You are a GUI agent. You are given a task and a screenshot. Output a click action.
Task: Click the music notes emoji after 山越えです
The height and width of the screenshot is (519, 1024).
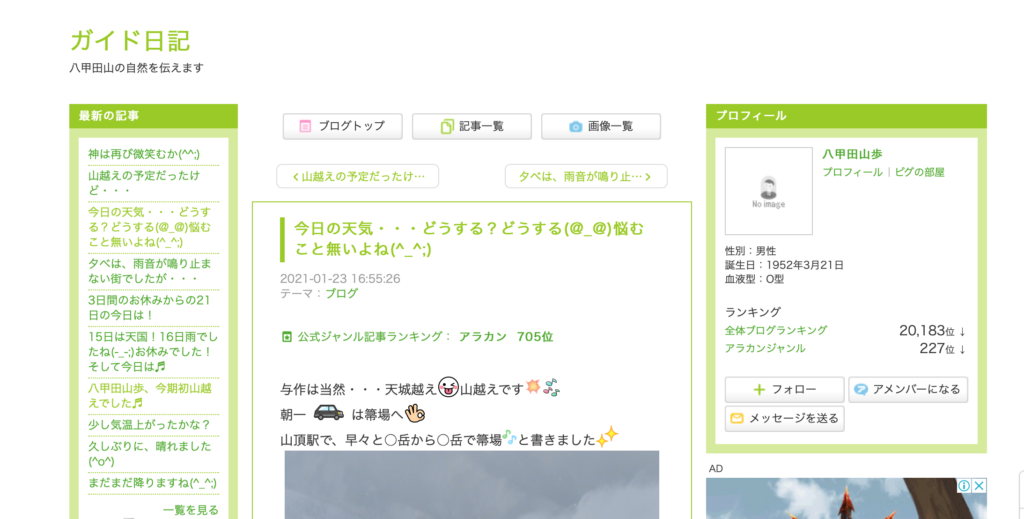(x=552, y=387)
